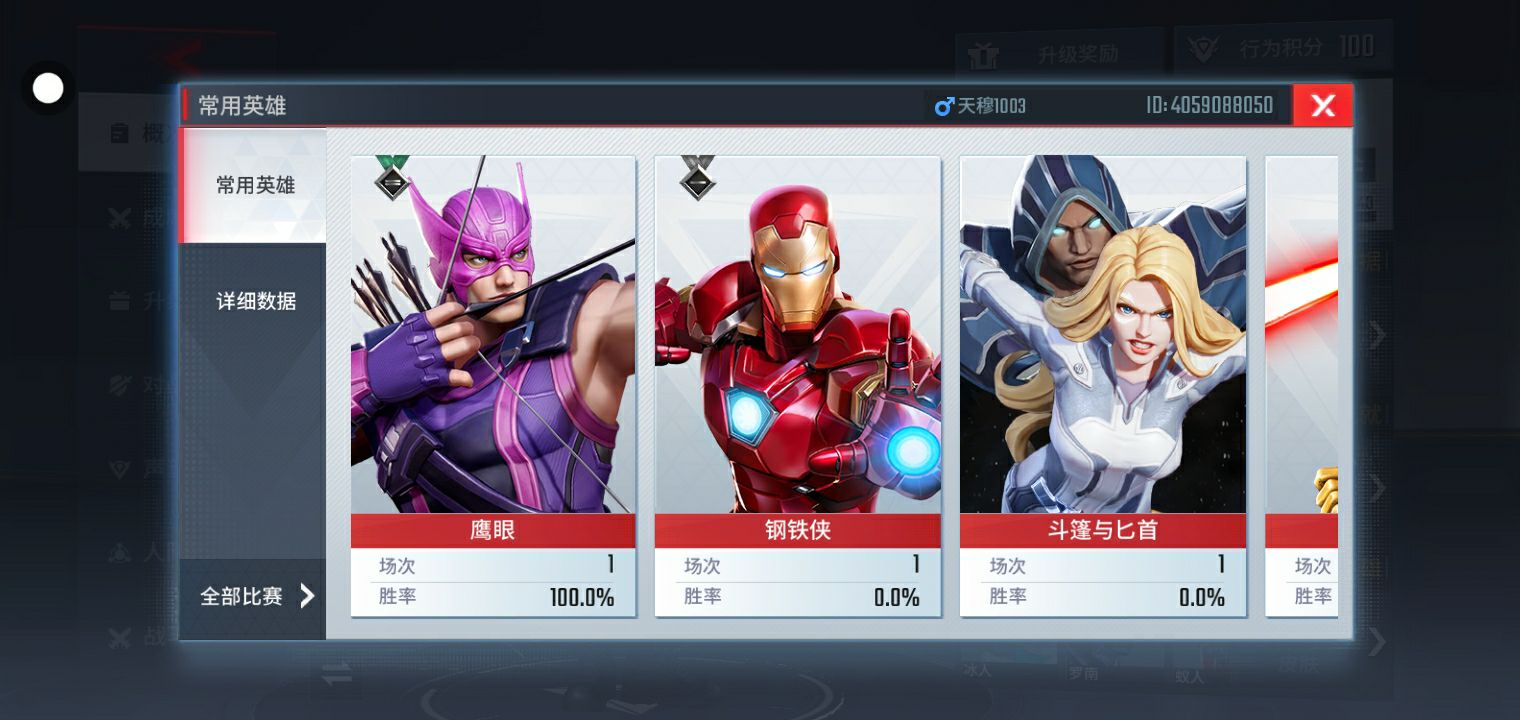The height and width of the screenshot is (720, 1520).
Task: Click the 斗篷与匕首 red name banner
Action: 1103,530
